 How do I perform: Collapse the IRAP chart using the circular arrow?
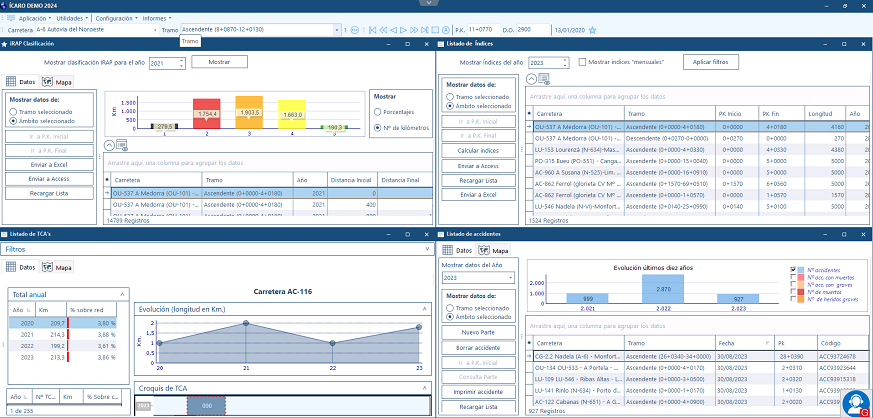(109, 145)
